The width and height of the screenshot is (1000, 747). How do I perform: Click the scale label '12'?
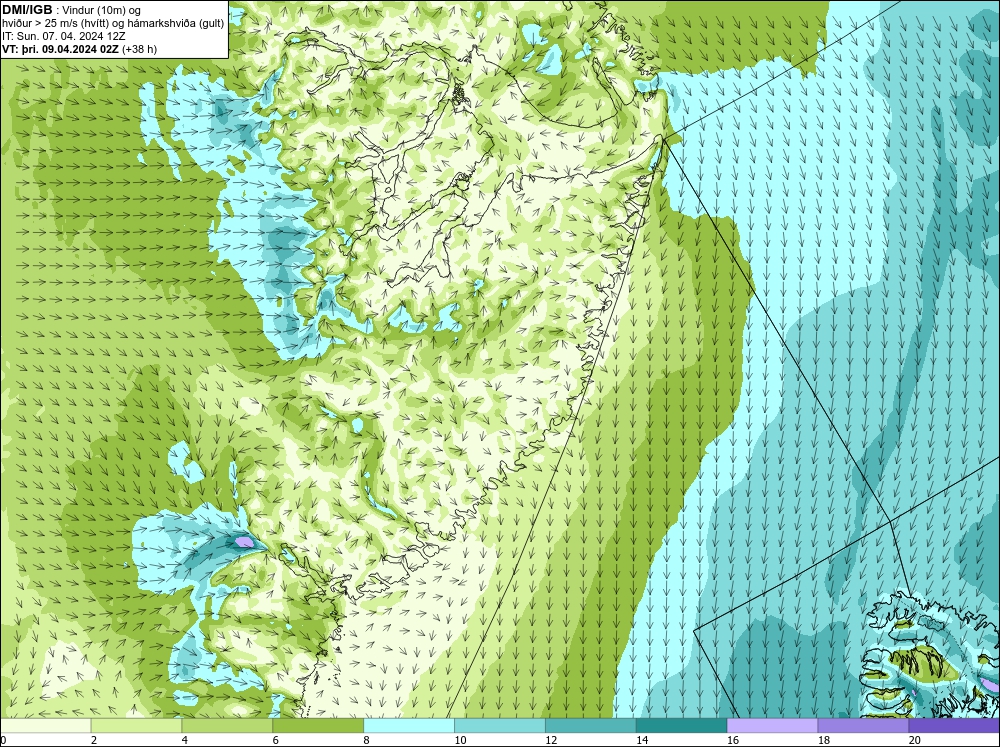[551, 740]
